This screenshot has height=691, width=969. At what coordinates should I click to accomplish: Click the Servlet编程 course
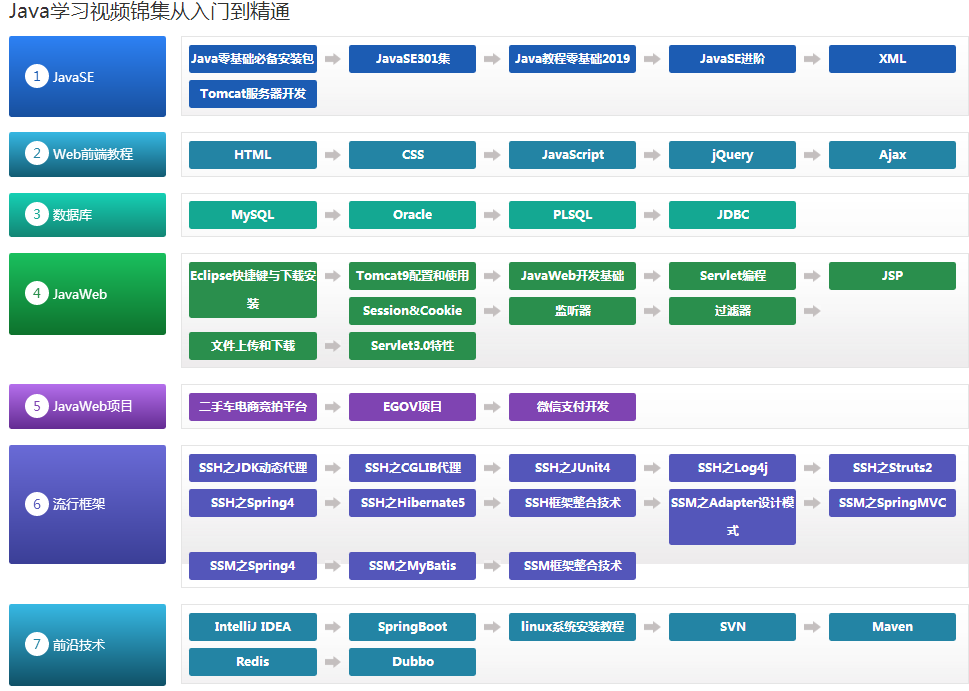click(x=732, y=276)
